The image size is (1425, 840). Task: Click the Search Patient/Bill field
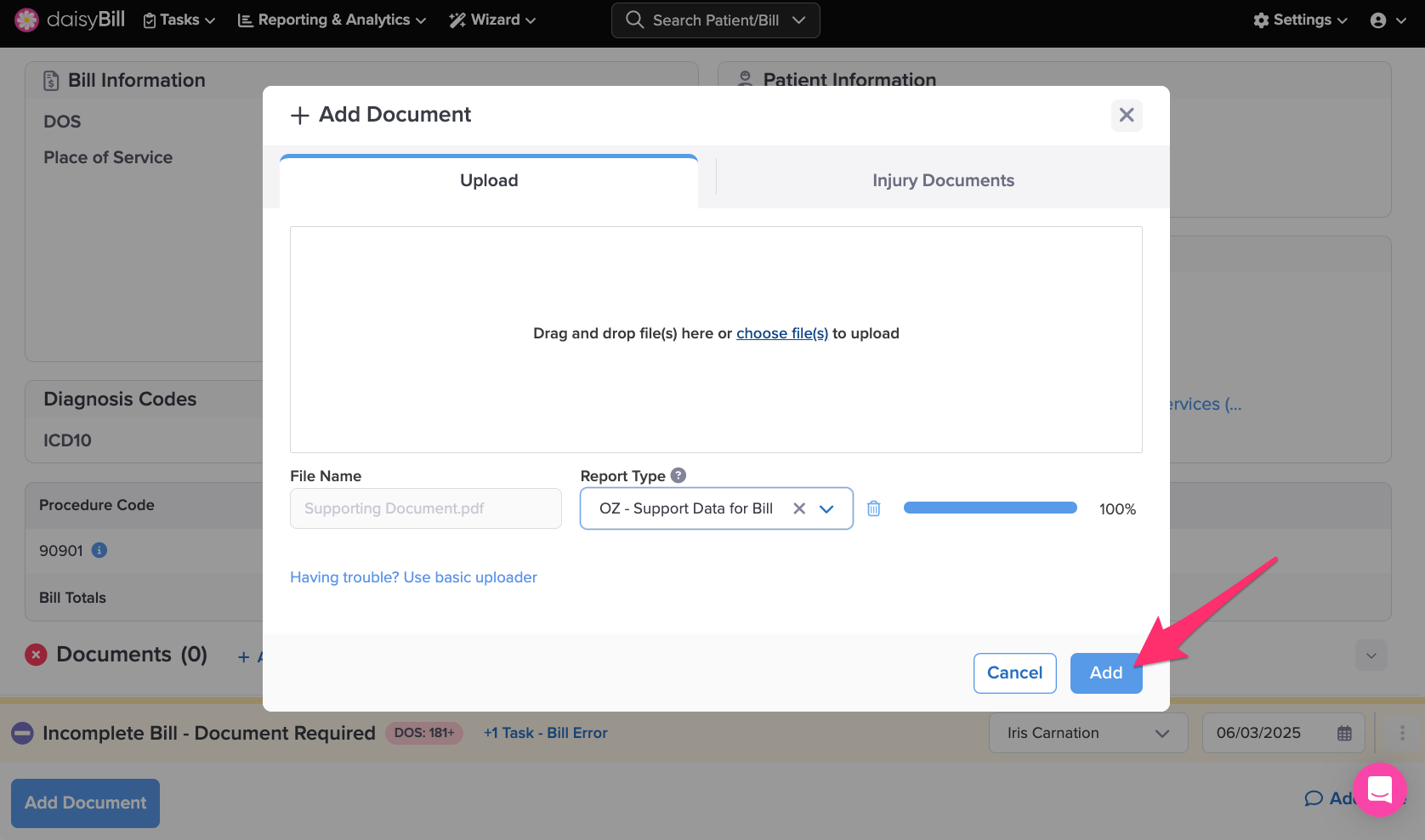[715, 20]
